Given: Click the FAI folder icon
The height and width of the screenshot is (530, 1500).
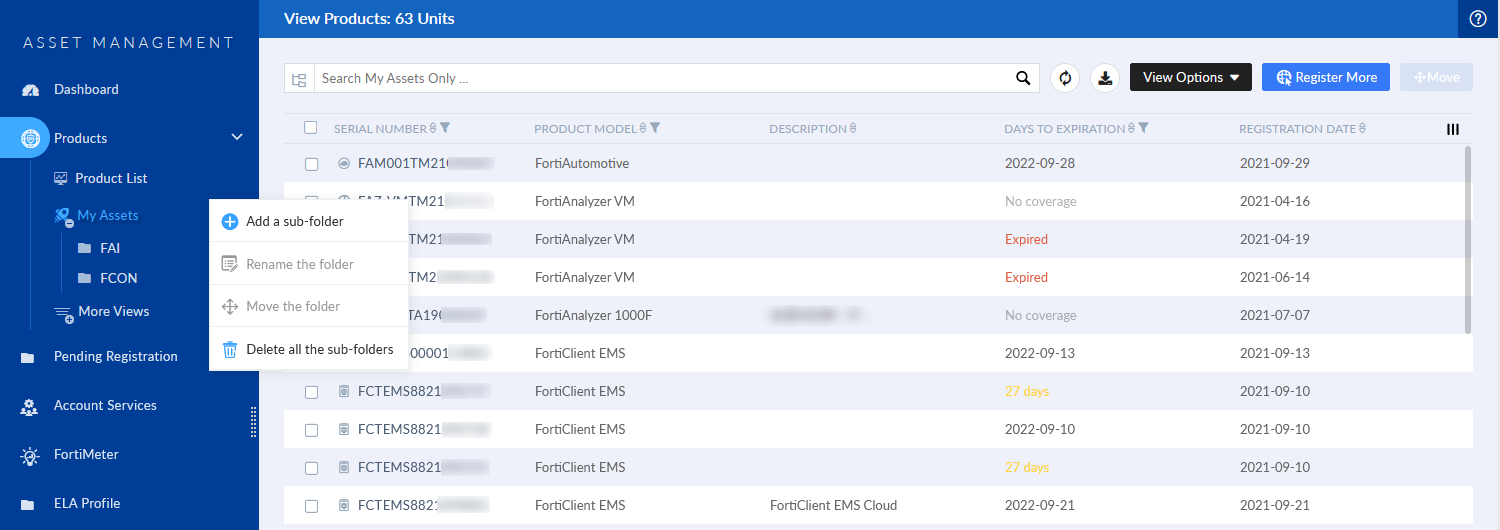Looking at the screenshot, I should click(x=85, y=249).
